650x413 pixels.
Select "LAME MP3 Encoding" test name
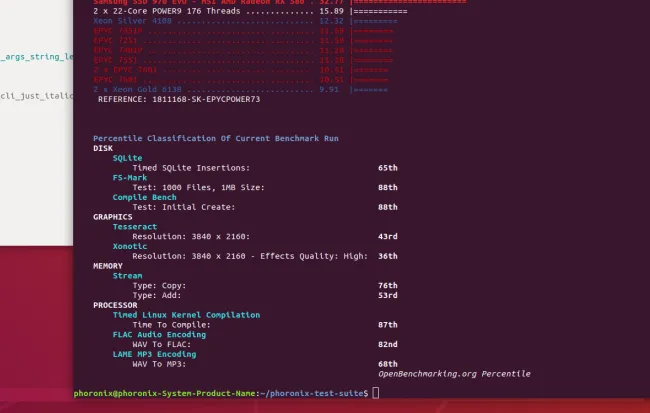click(154, 354)
